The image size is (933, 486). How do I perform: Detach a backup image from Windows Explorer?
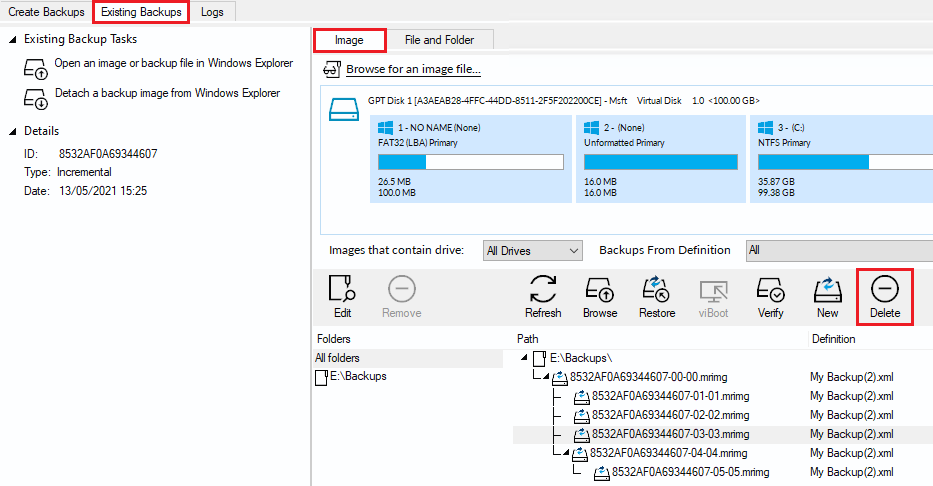(x=167, y=94)
